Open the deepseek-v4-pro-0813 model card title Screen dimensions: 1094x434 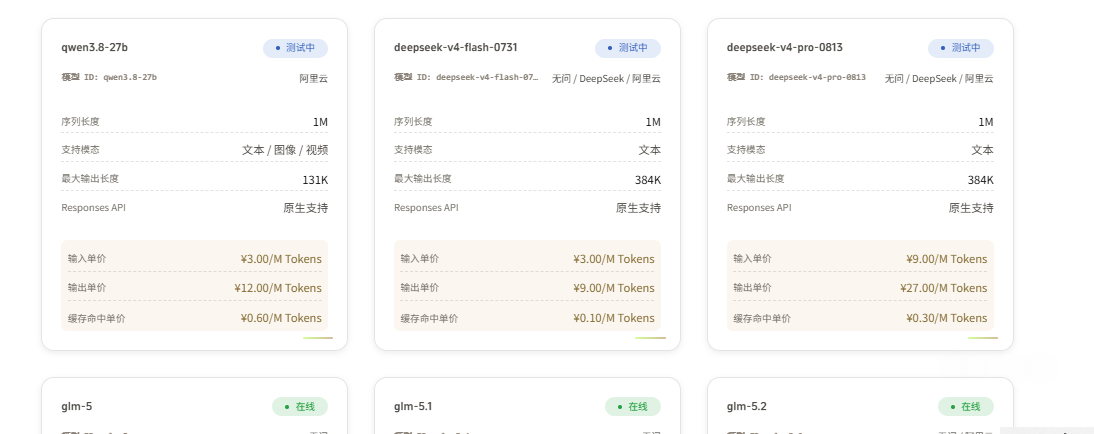click(x=785, y=47)
